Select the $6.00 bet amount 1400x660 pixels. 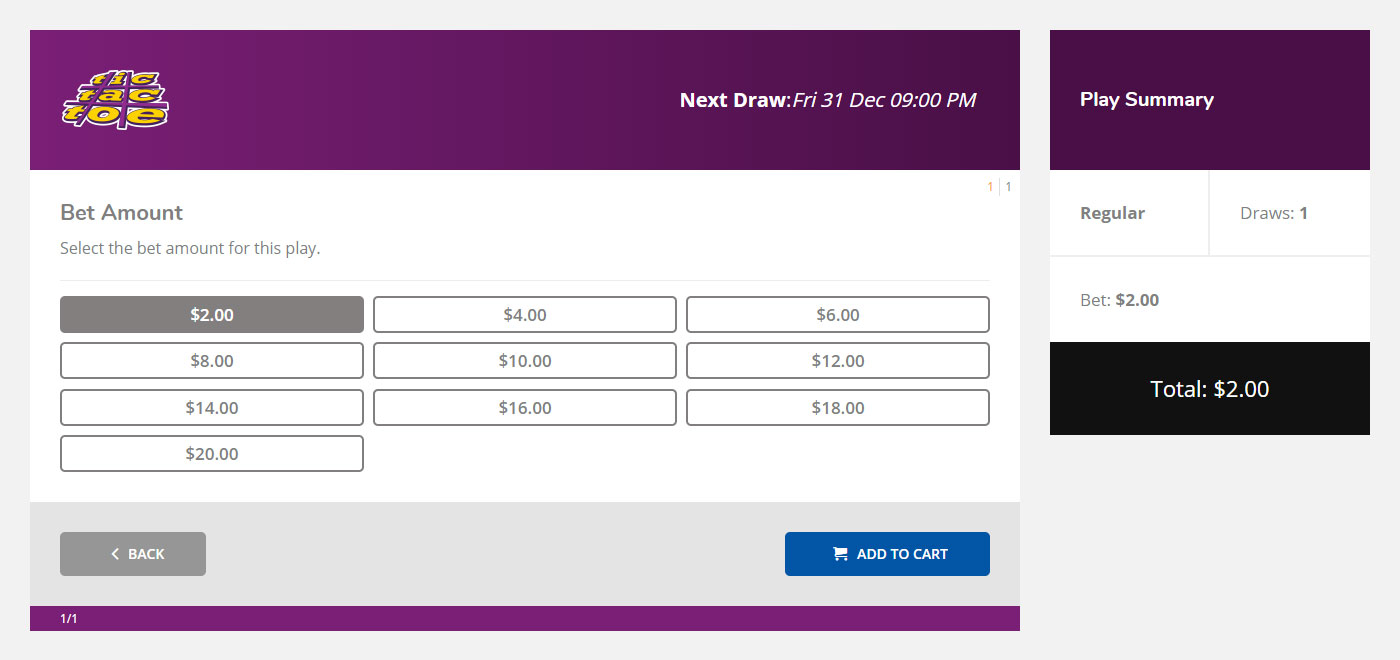tap(838, 314)
